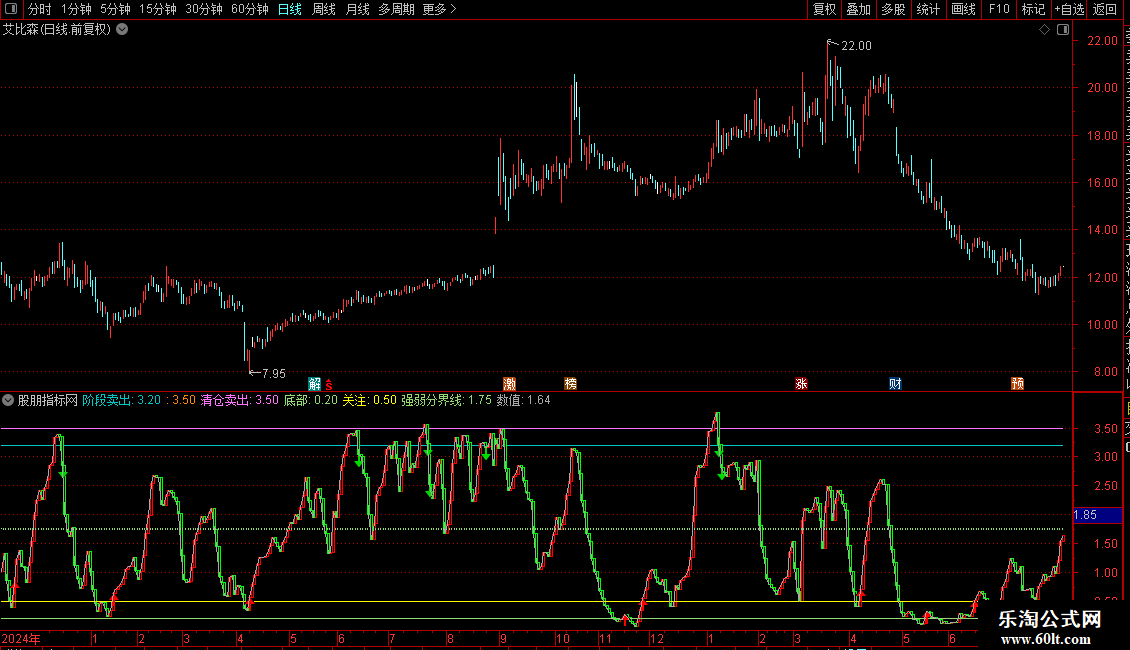The height and width of the screenshot is (650, 1130).
Task: Select the 30分钟 period
Action: point(204,9)
